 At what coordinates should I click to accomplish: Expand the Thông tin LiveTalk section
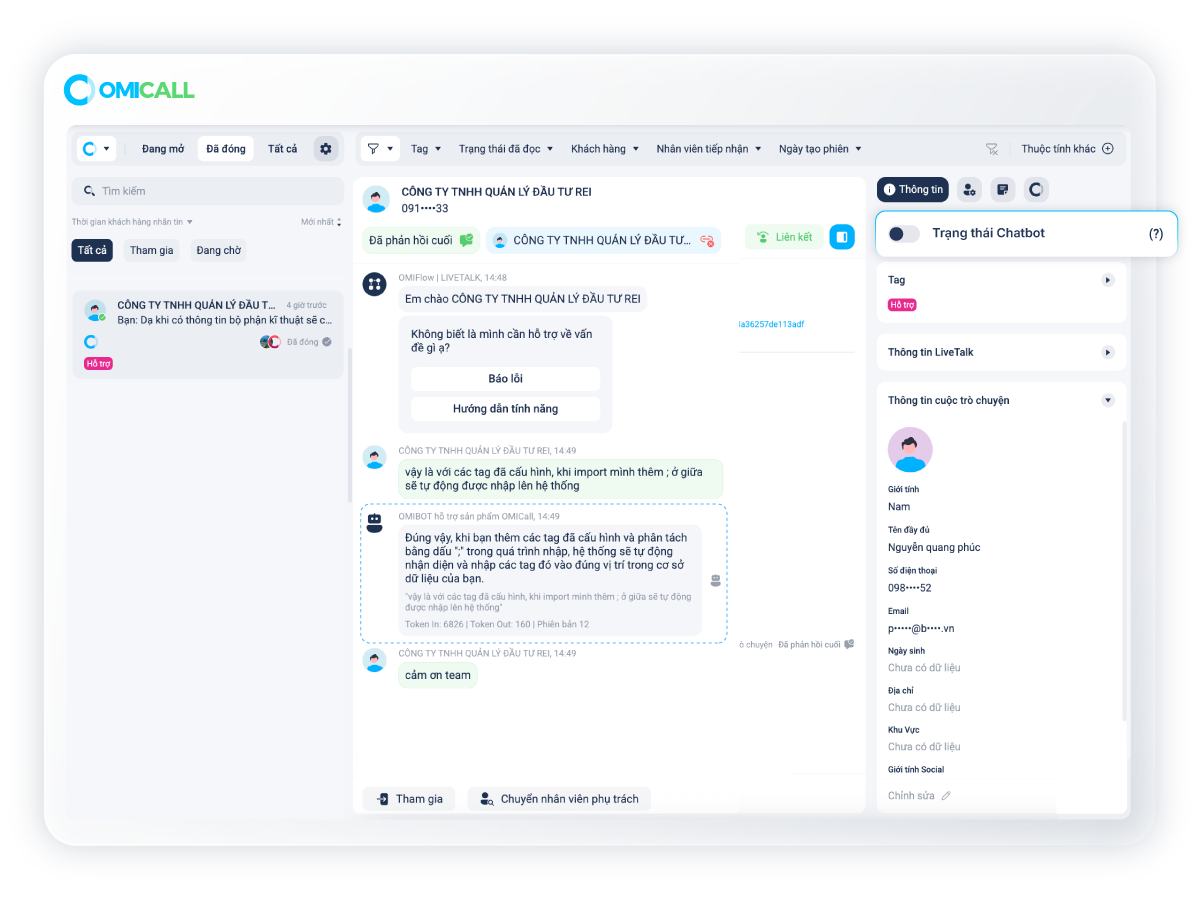[x=1108, y=352]
